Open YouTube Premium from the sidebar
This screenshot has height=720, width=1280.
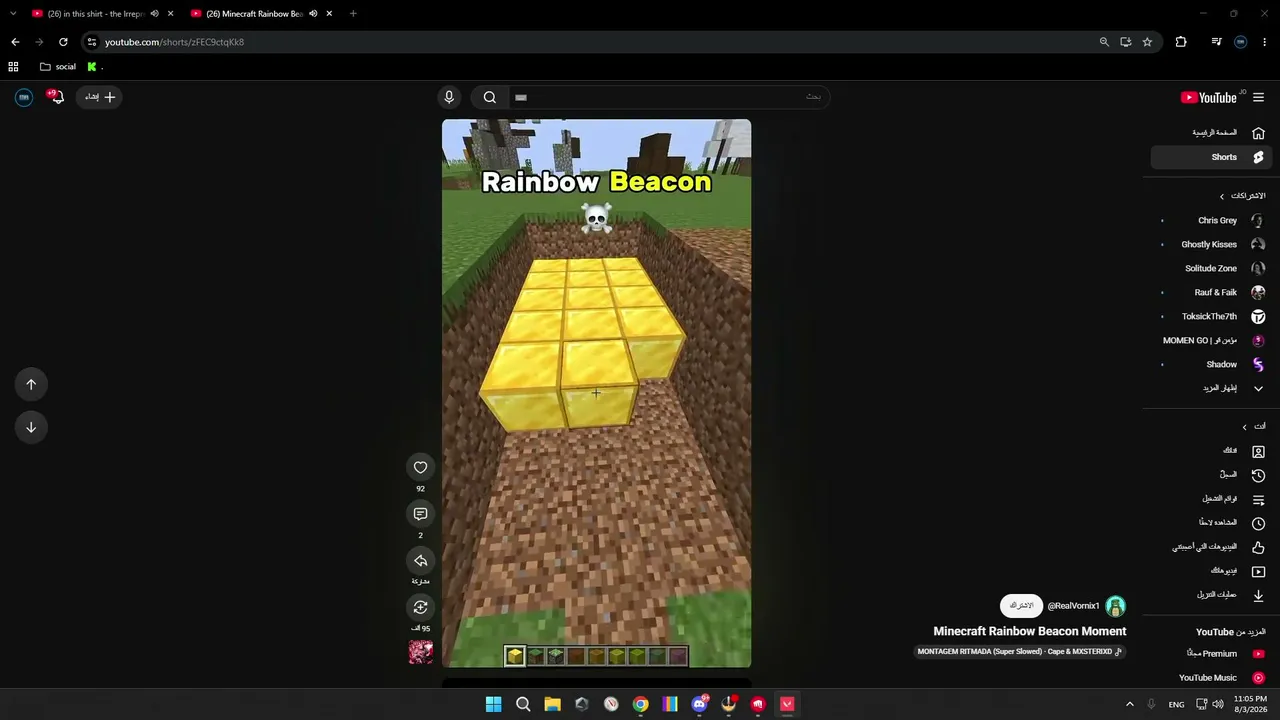[1211, 654]
